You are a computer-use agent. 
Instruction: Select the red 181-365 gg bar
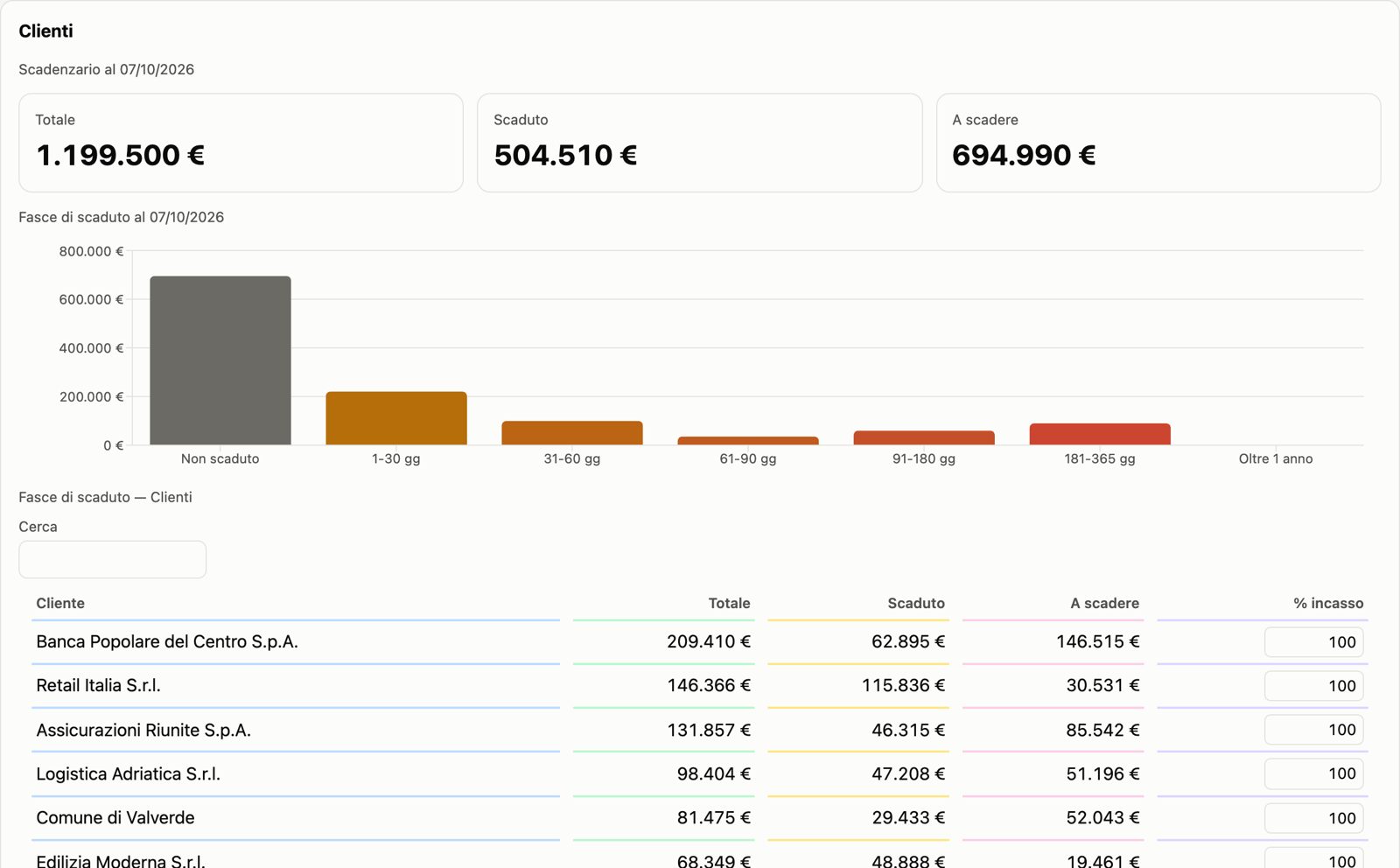1100,434
